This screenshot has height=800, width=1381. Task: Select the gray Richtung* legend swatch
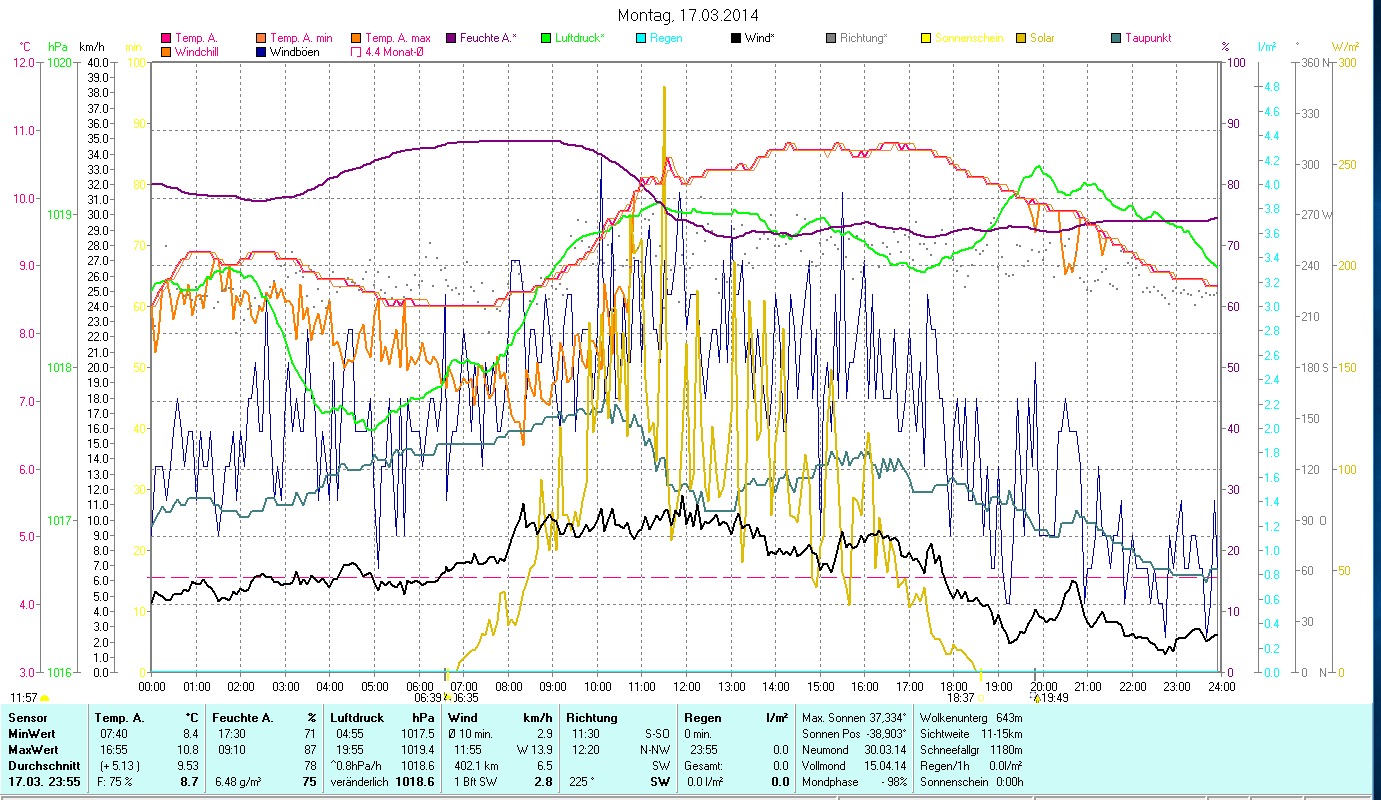[831, 38]
